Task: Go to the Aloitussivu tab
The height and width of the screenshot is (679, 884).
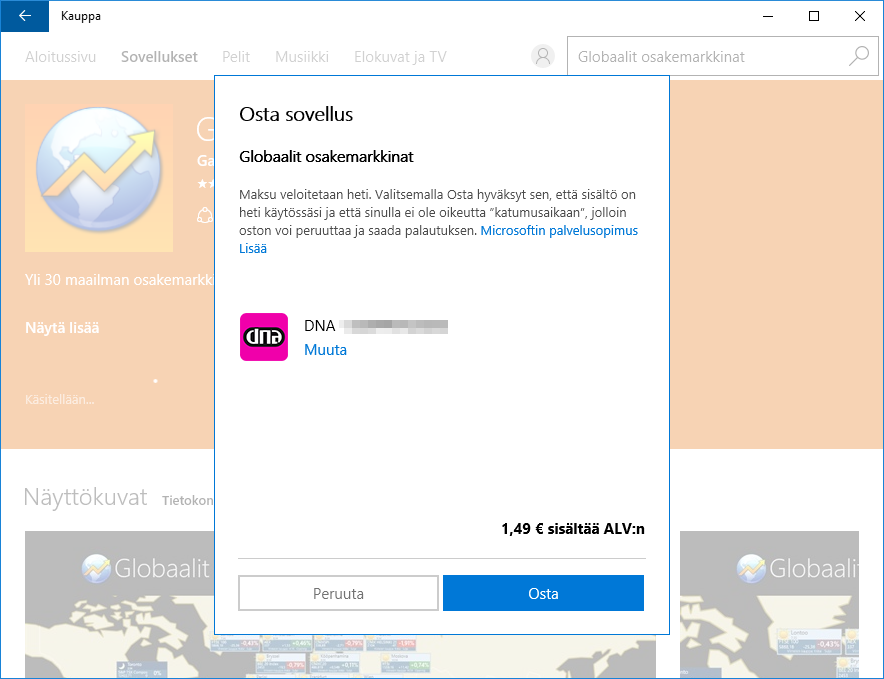Action: (x=60, y=57)
